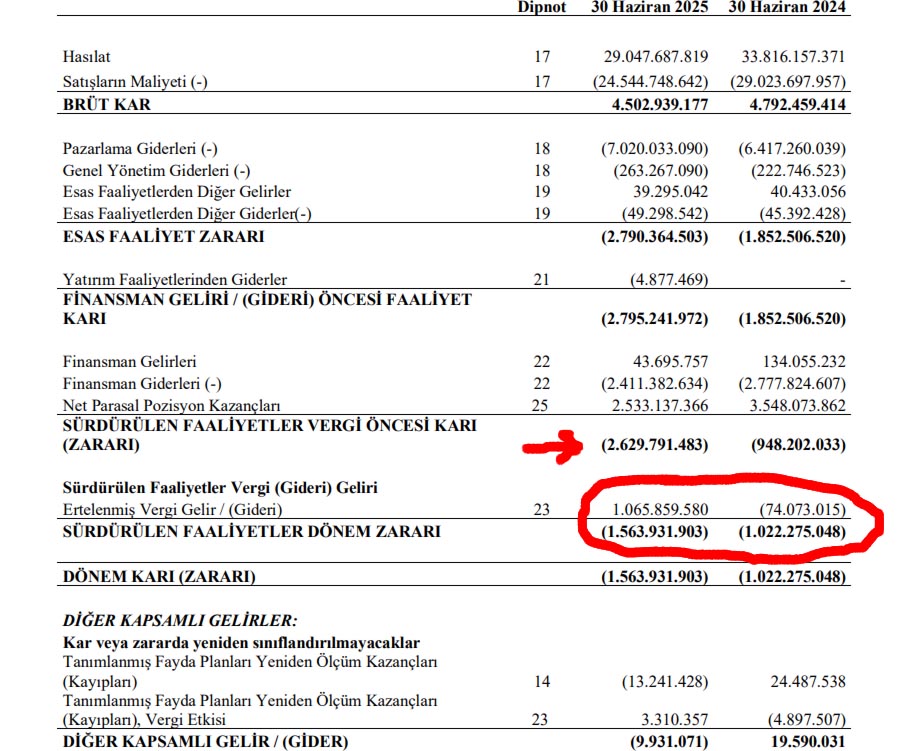The width and height of the screenshot is (919, 751).
Task: Click Finansman Gelirleri value 43.695.757
Action: pyautogui.click(x=665, y=361)
